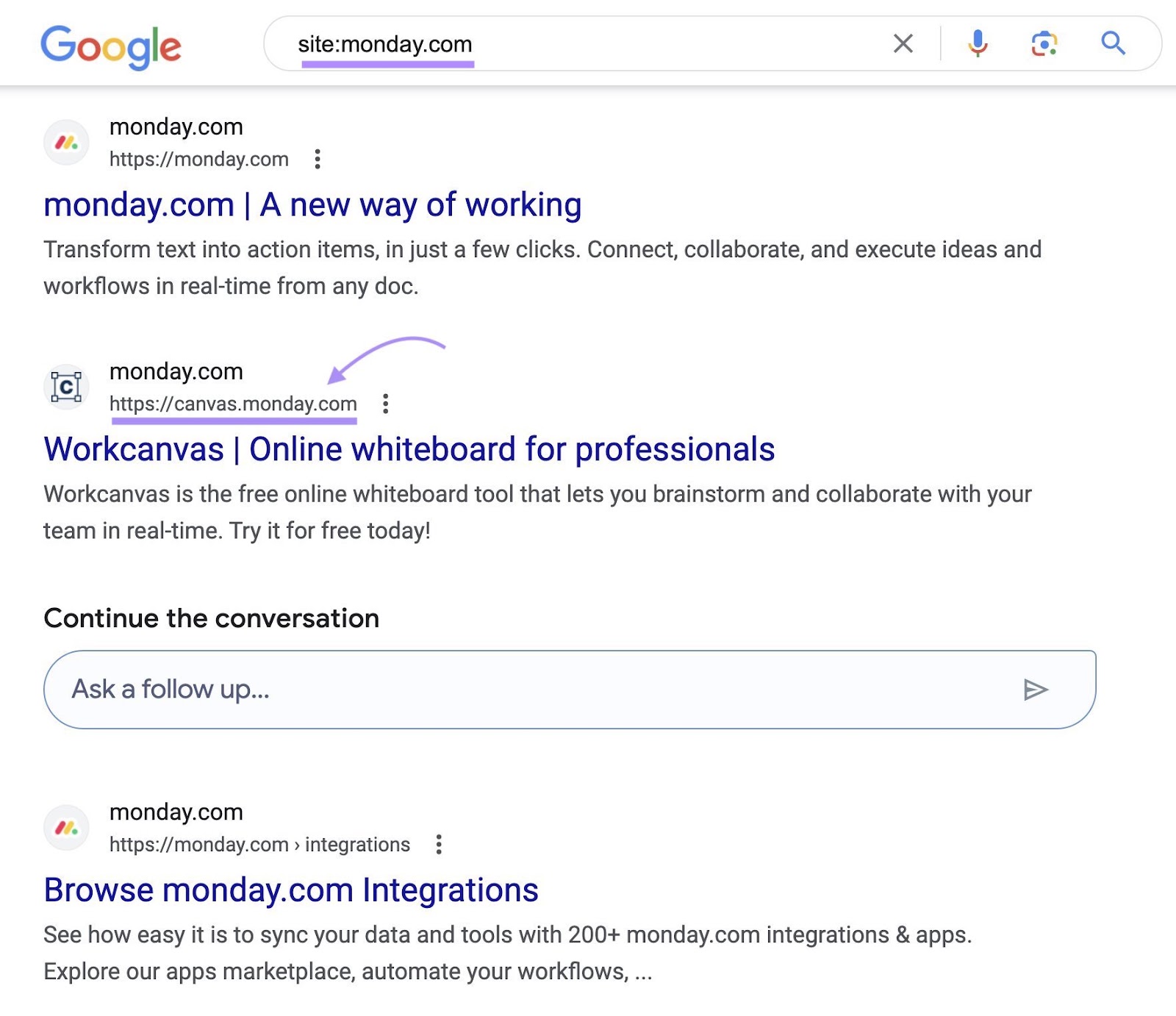Start a voice search with the microphone icon
Screen dimensions: 1176x1016
(978, 44)
